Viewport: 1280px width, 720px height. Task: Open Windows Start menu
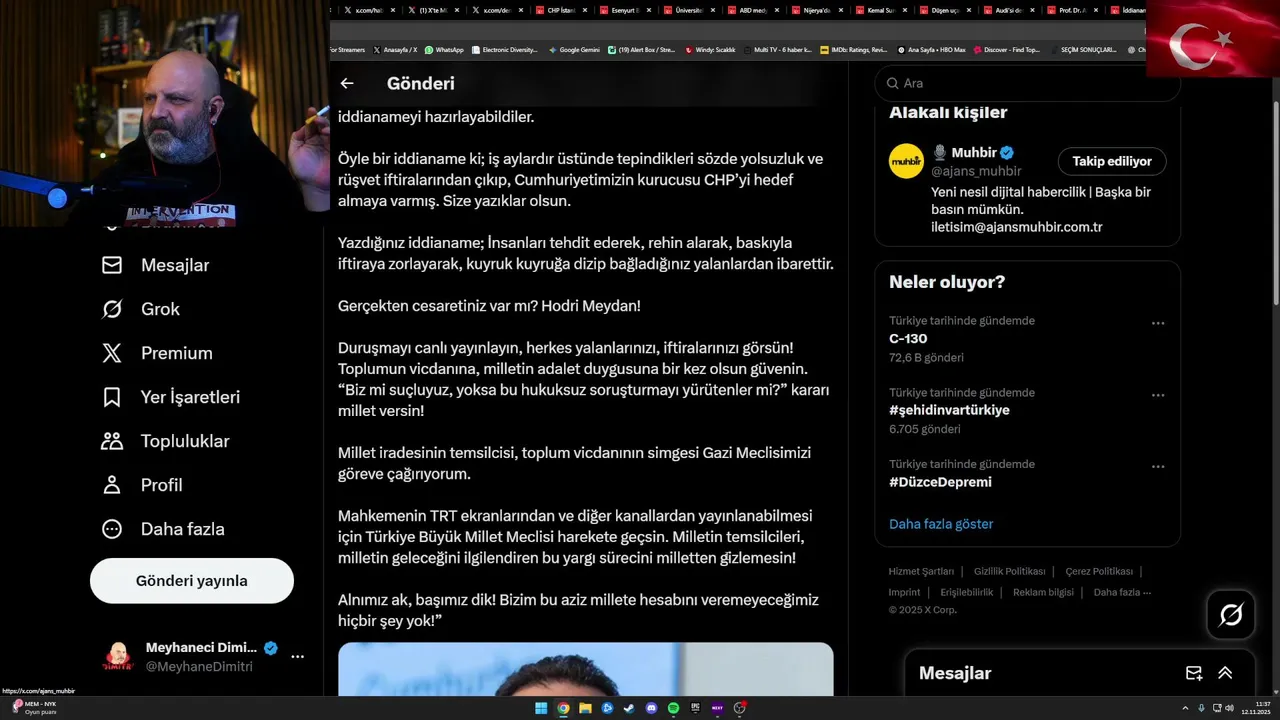[541, 708]
